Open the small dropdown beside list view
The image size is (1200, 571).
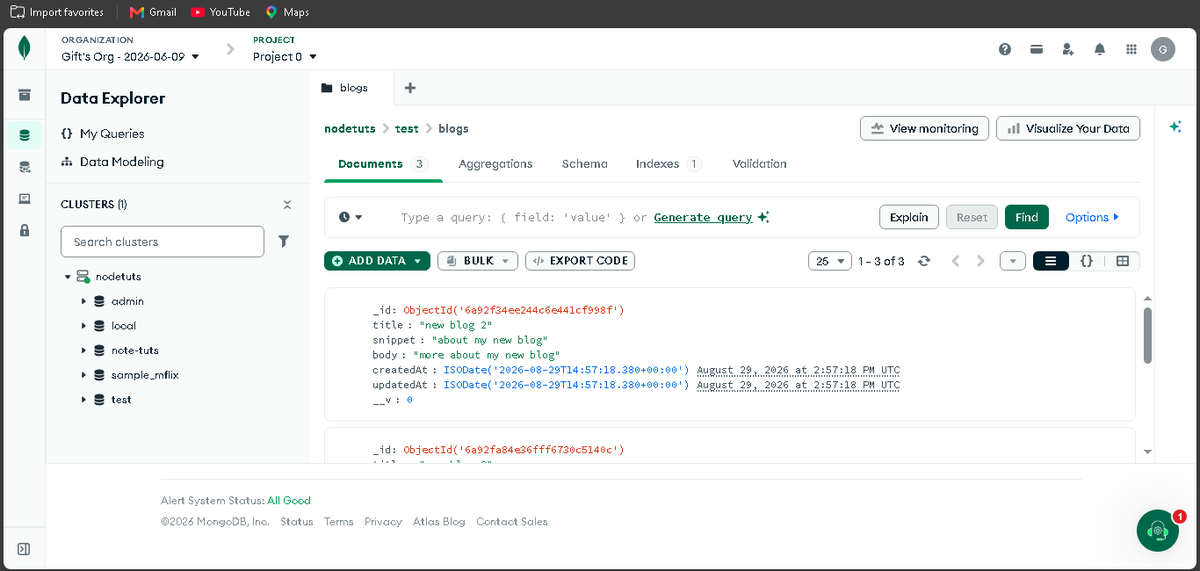[x=1012, y=261]
